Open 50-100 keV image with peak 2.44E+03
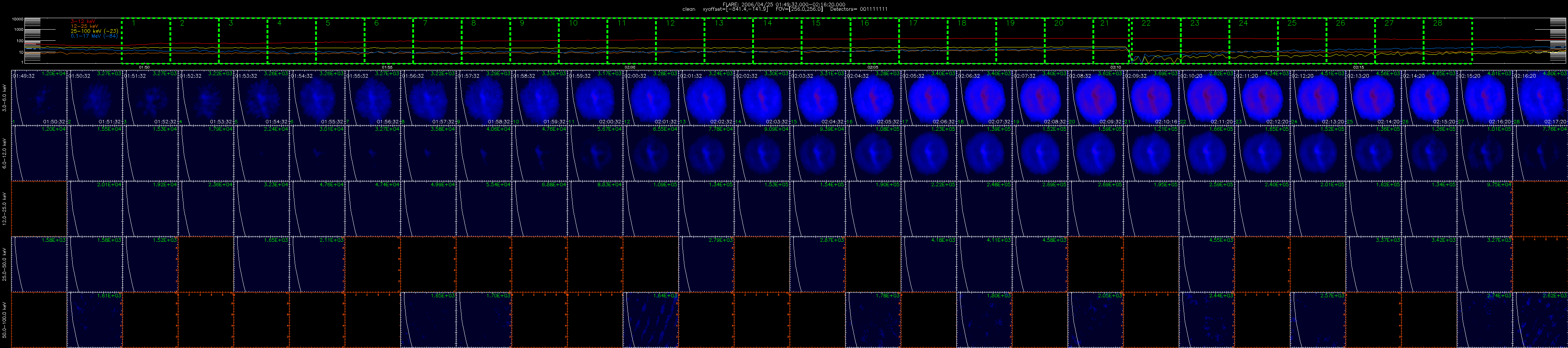Viewport: 1568px width, 348px height. pyautogui.click(x=1207, y=320)
